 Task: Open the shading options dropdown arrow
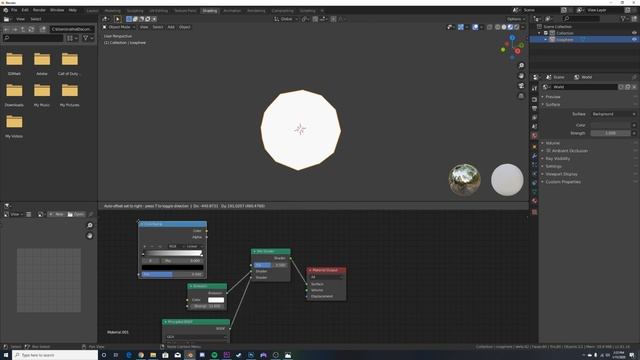(523, 27)
